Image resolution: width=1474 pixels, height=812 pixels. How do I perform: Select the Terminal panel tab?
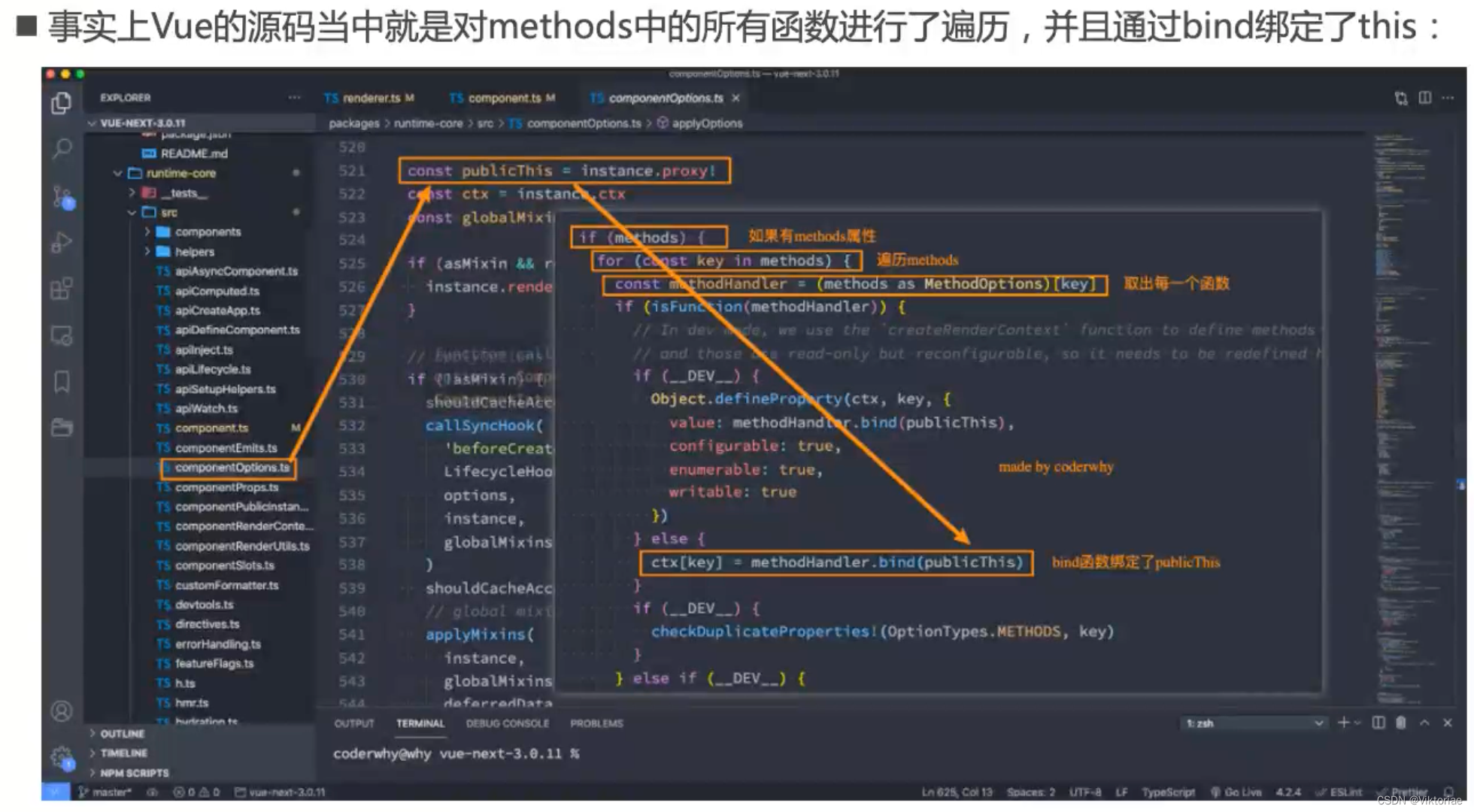(x=420, y=723)
